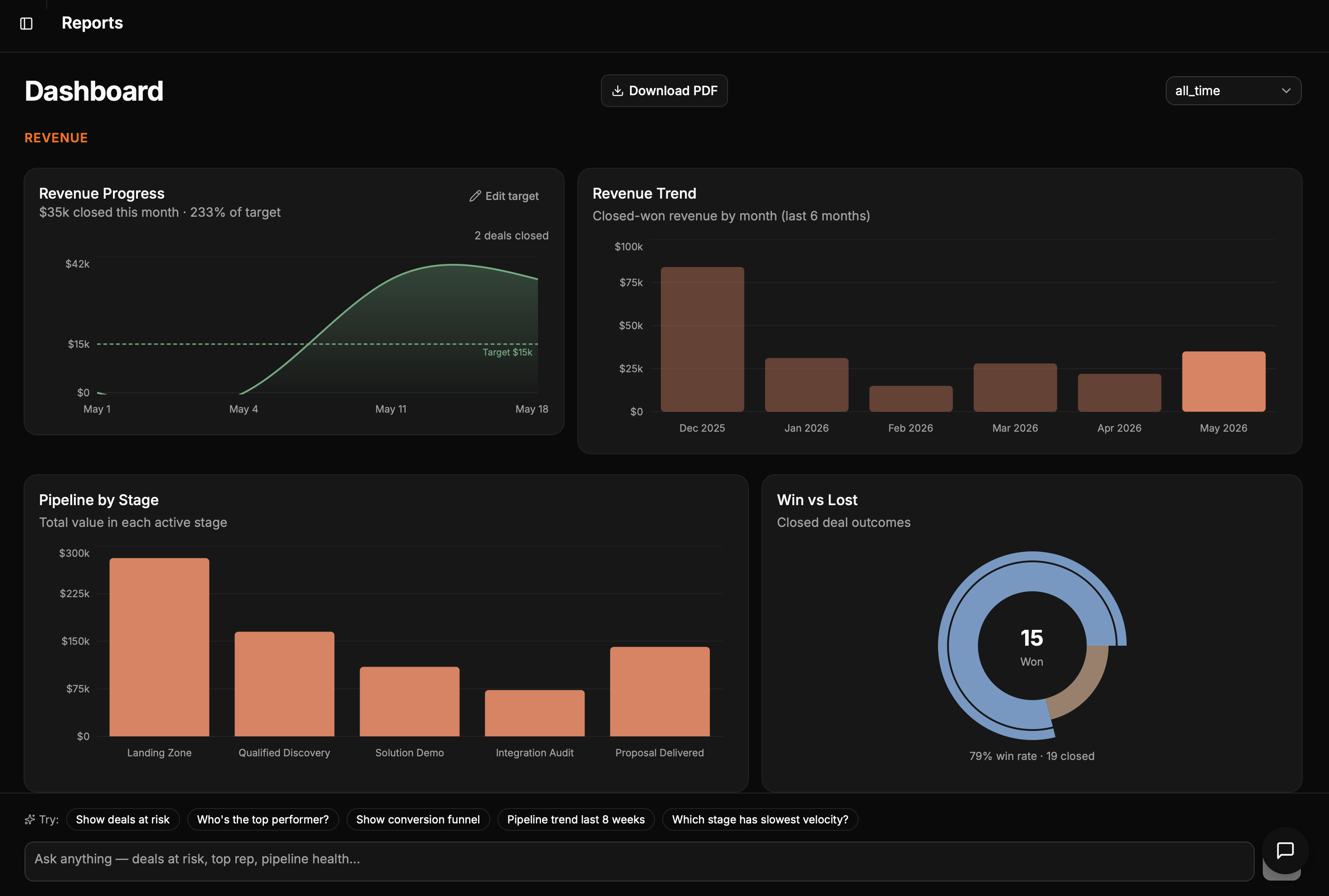Select the Apr 2026 revenue bar
1329x896 pixels.
[1119, 393]
